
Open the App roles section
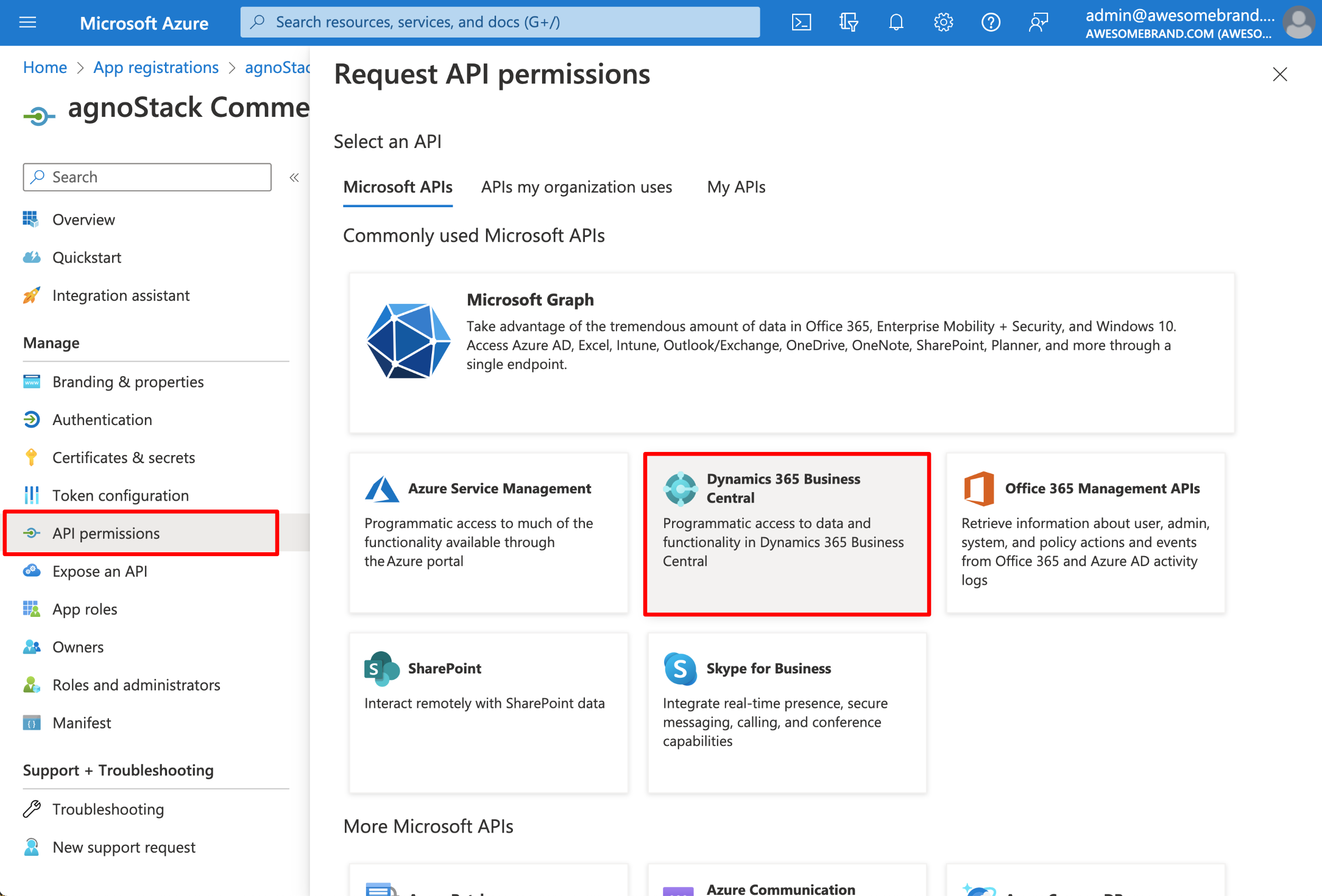pyautogui.click(x=84, y=609)
